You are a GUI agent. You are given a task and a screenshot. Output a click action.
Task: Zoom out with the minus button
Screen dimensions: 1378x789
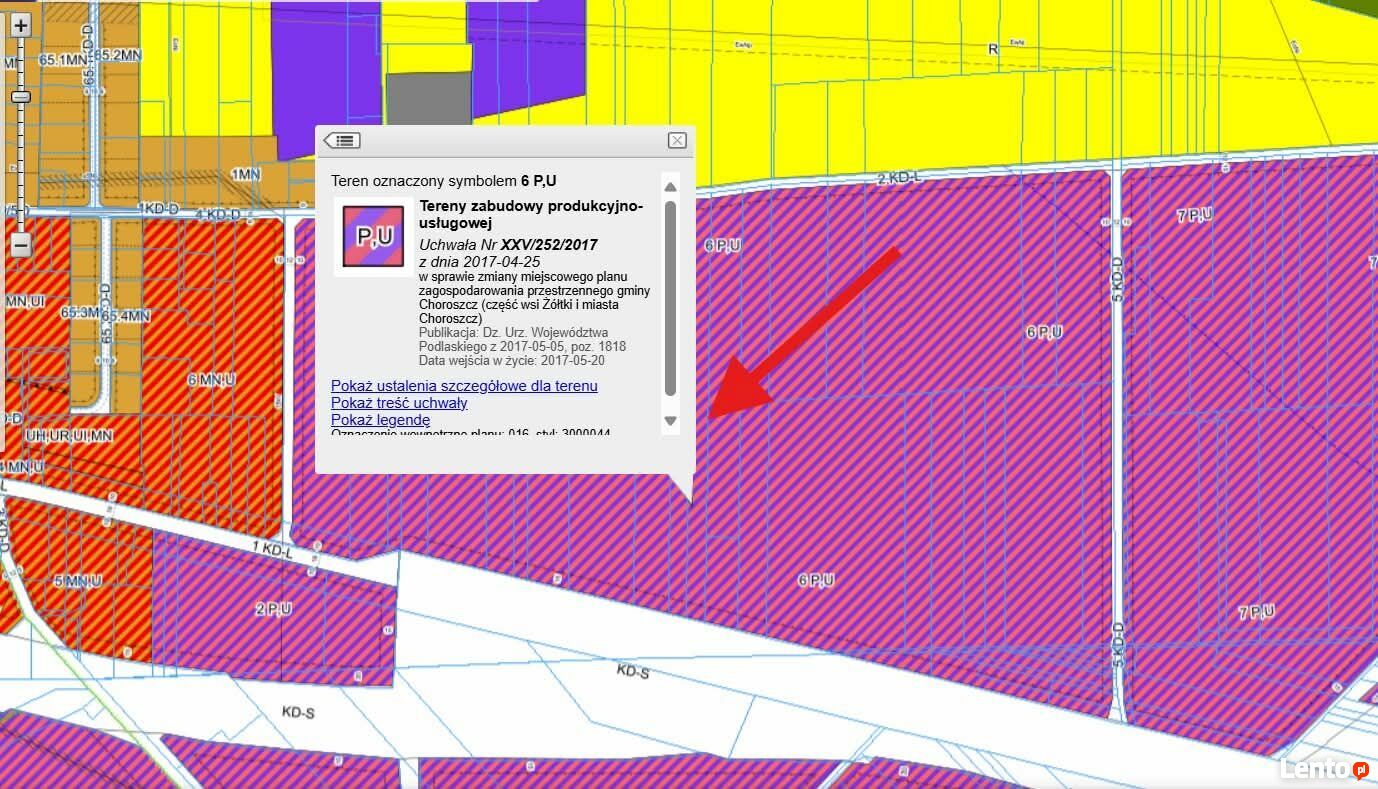[x=21, y=244]
